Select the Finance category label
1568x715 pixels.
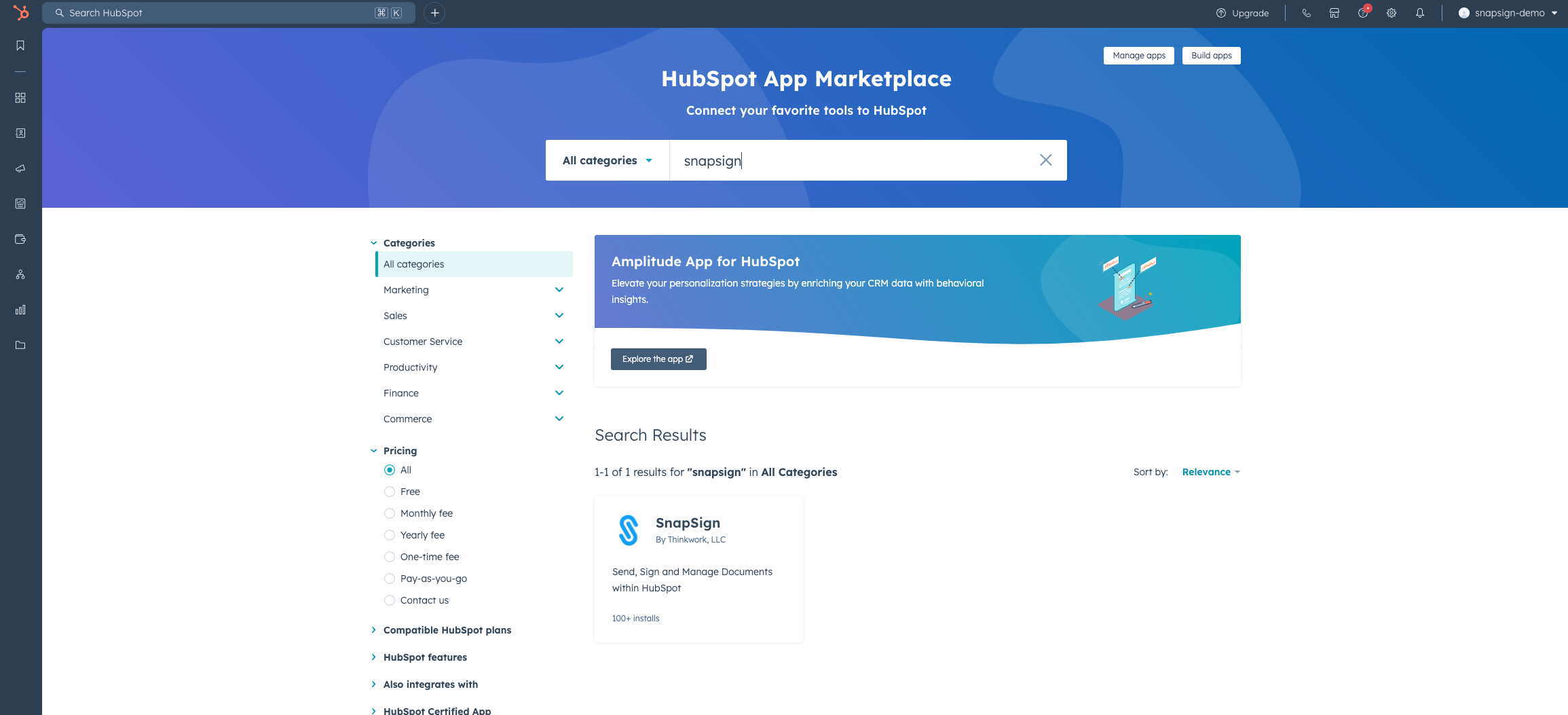[401, 393]
